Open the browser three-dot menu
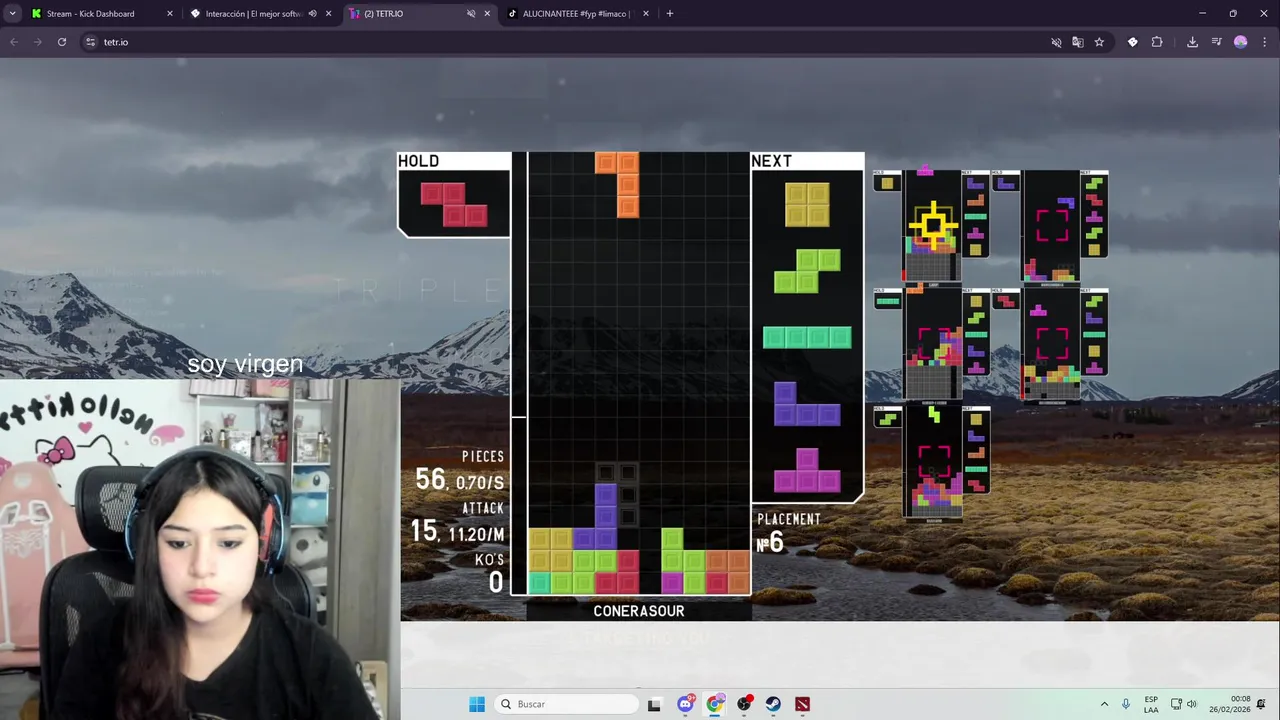The height and width of the screenshot is (720, 1280). point(1265,42)
